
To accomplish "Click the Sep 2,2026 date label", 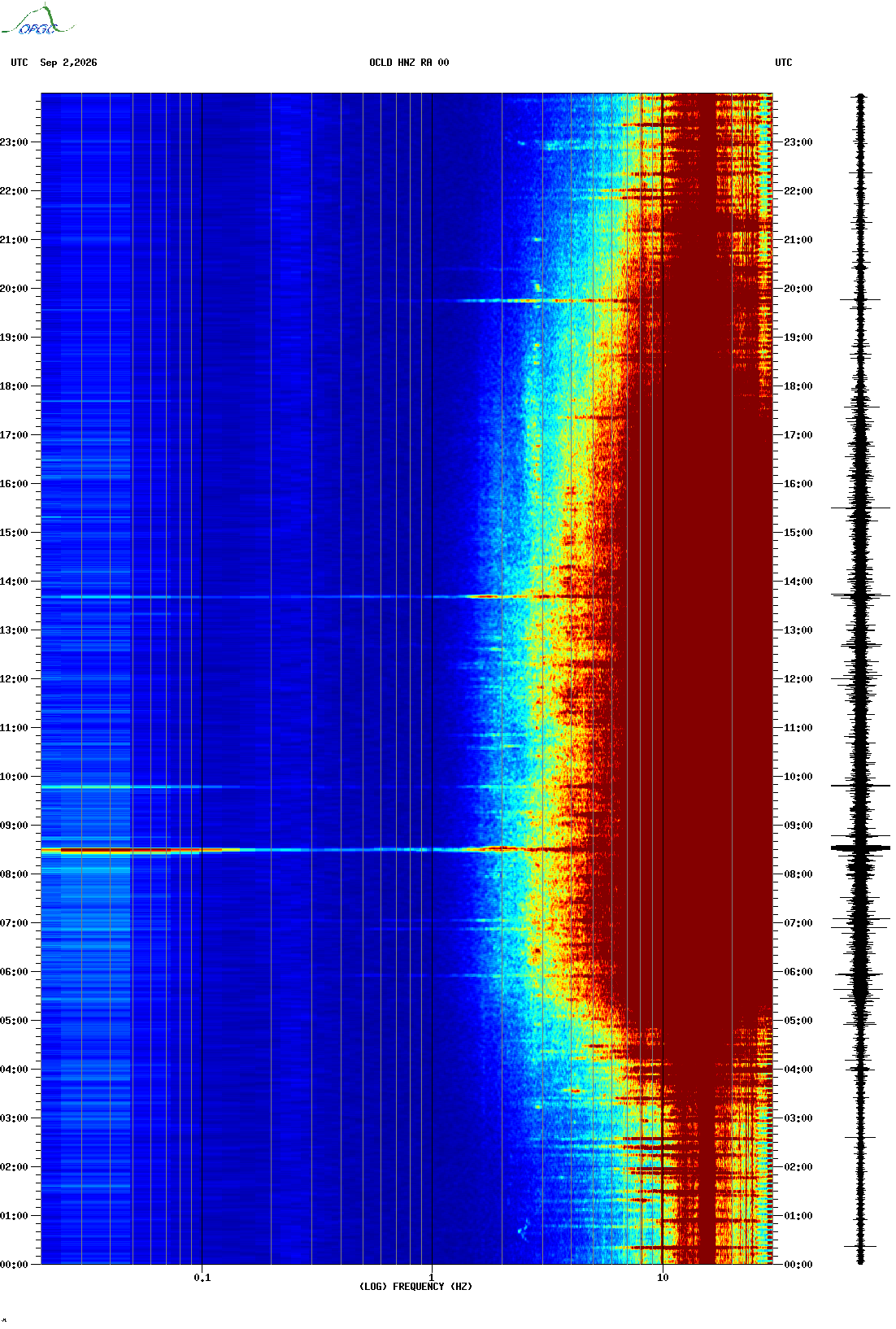I will click(x=68, y=63).
